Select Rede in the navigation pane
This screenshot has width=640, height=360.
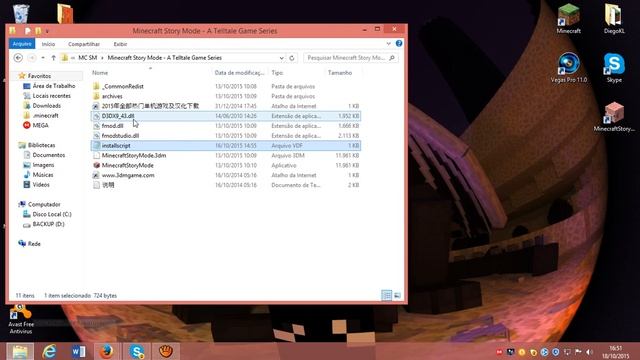pos(33,244)
